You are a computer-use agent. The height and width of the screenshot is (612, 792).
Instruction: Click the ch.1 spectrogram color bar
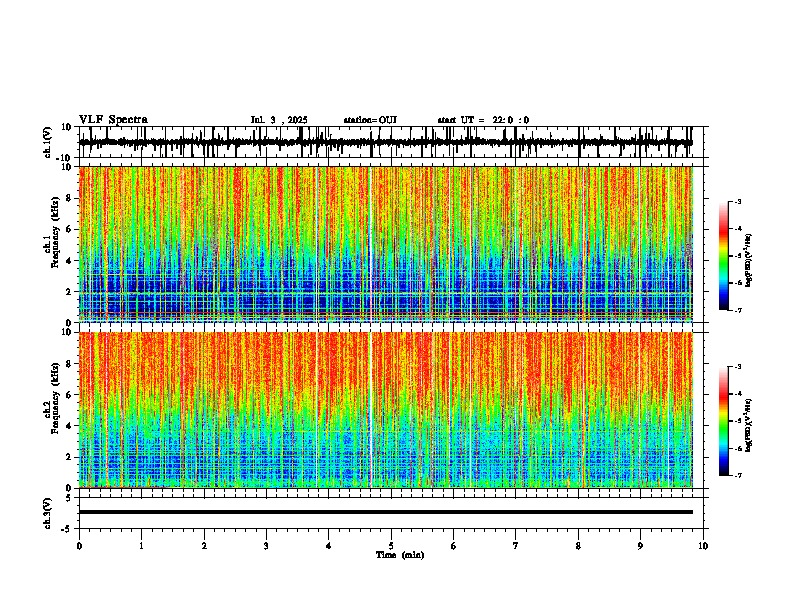tap(723, 256)
